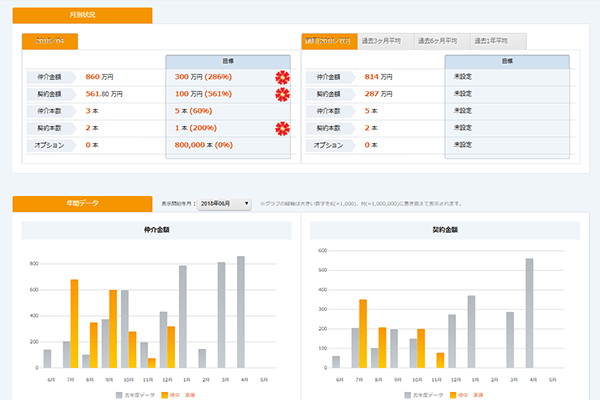
Task: Click the 月別状況 section header
Action: tap(82, 15)
